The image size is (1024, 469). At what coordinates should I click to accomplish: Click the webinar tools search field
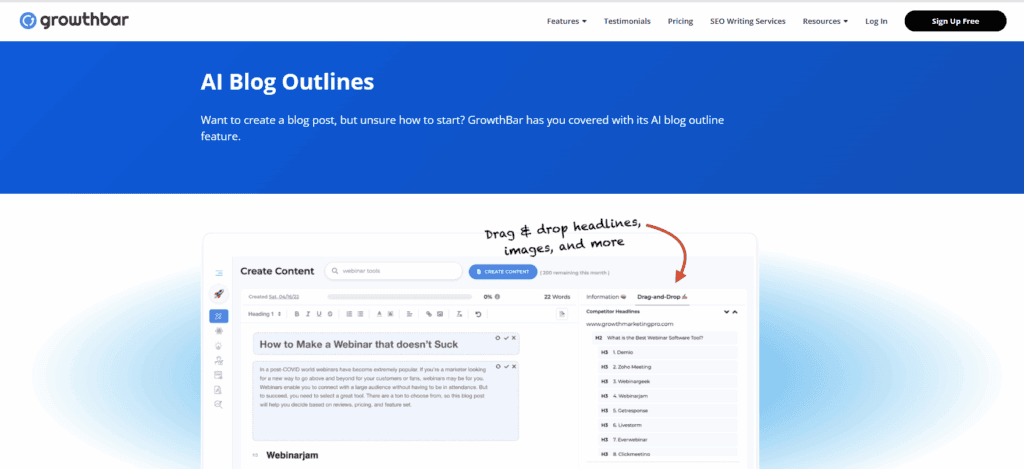393,271
